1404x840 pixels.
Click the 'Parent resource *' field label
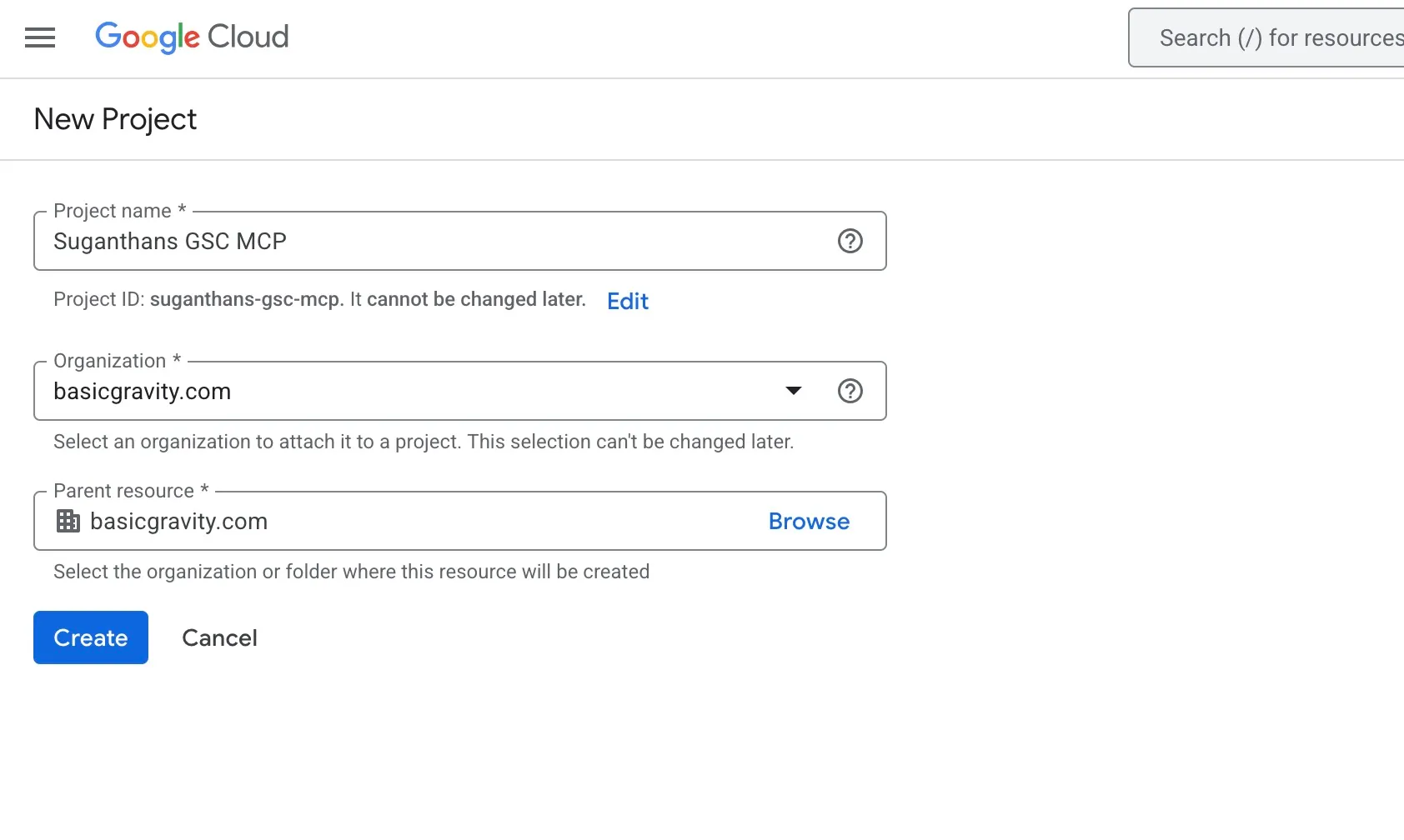(131, 491)
